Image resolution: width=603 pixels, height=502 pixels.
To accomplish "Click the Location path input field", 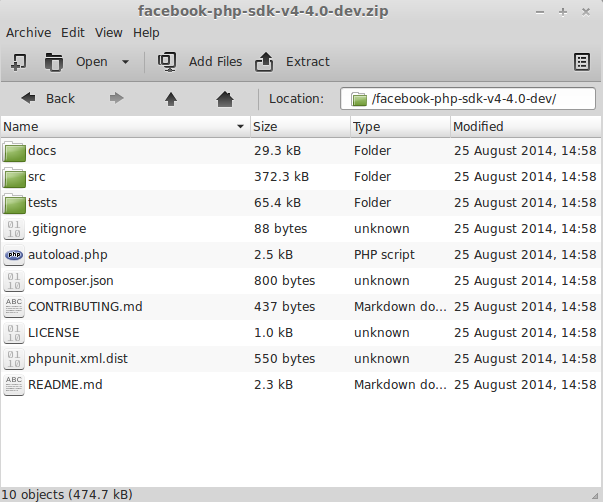I will tap(468, 99).
